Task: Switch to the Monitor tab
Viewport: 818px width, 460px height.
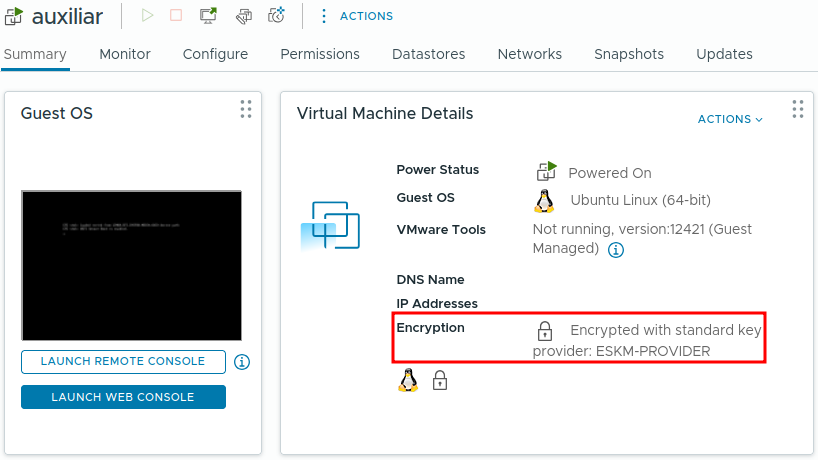Action: point(125,54)
